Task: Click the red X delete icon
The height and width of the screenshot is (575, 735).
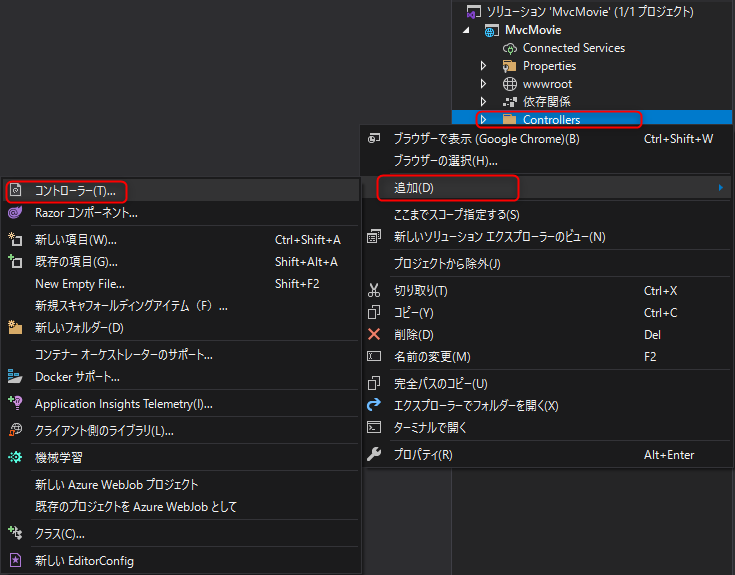Action: [374, 334]
